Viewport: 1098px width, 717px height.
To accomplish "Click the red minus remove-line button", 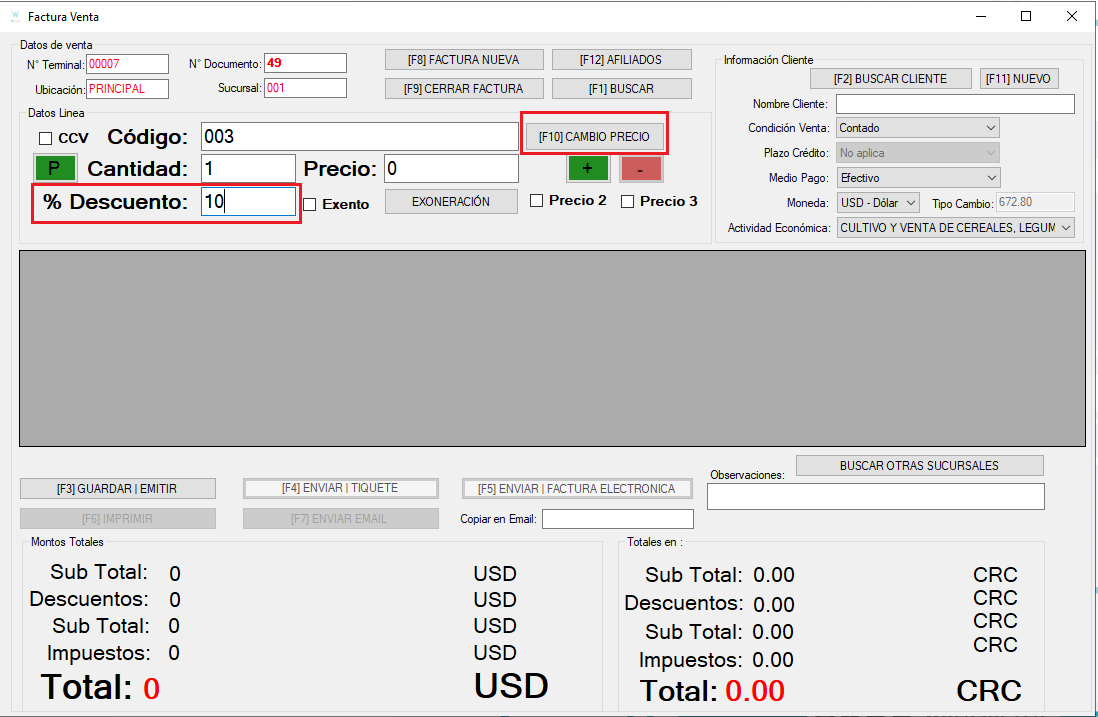I will coord(640,169).
